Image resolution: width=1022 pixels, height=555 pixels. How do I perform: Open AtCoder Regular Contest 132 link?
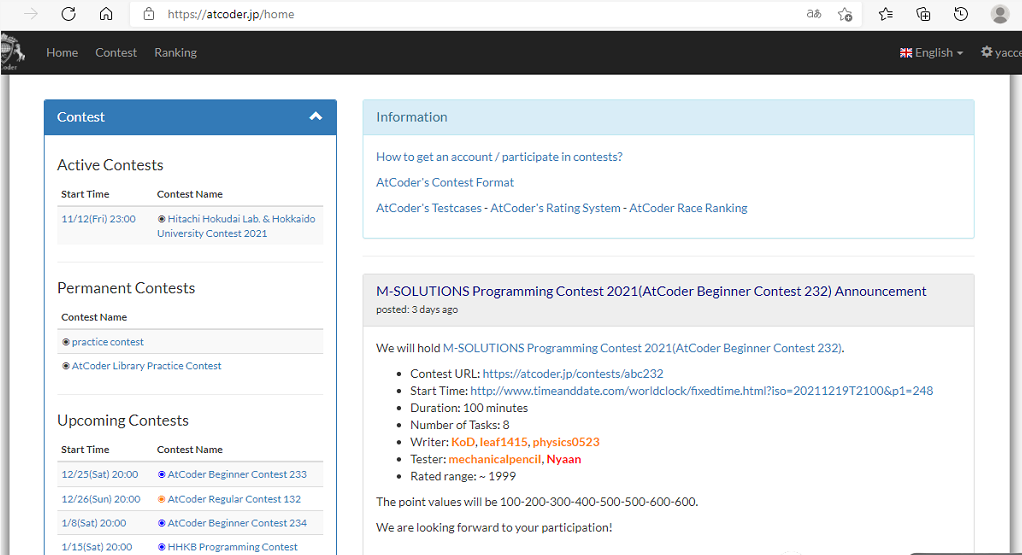[234, 499]
